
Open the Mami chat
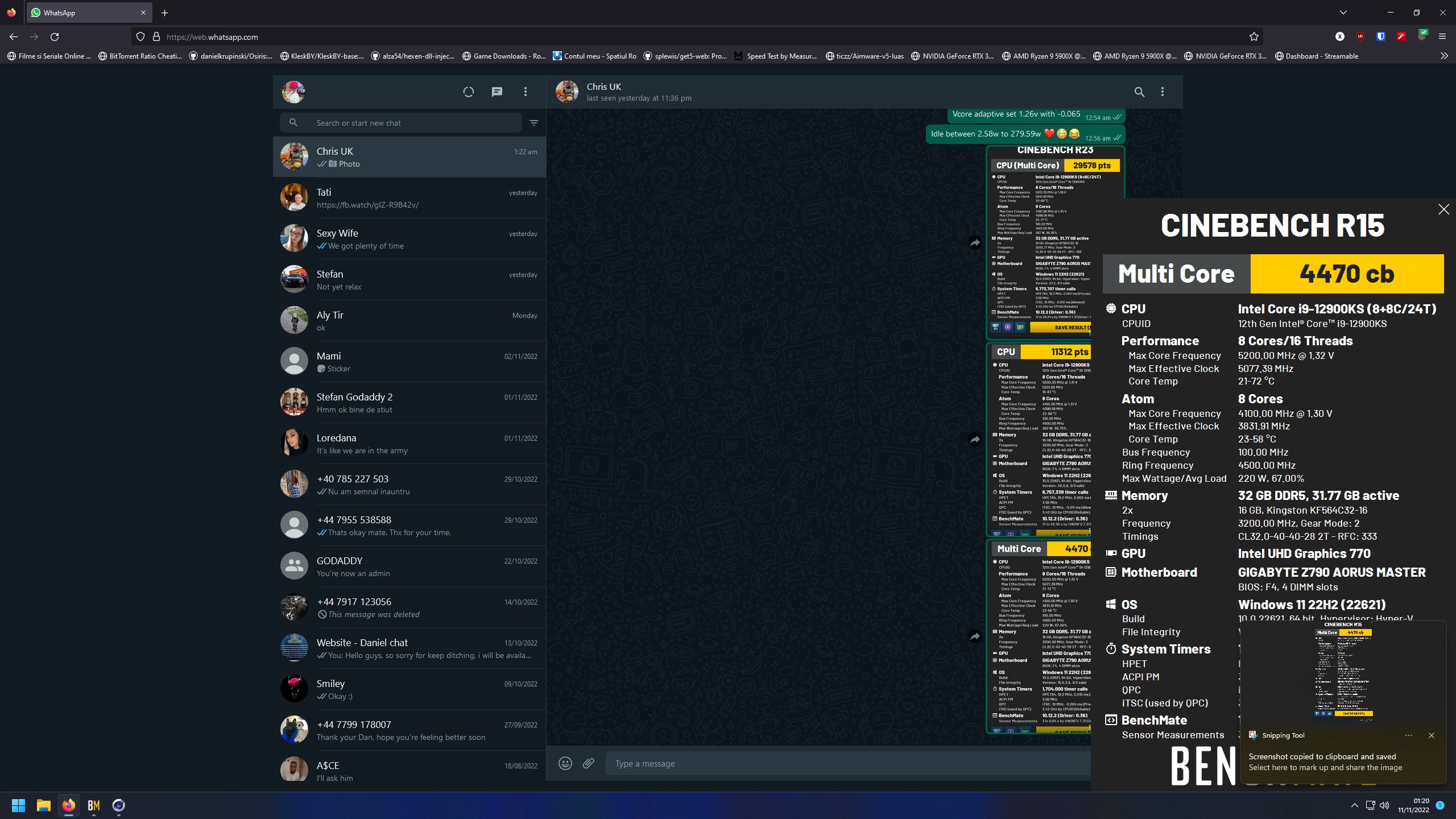[409, 362]
